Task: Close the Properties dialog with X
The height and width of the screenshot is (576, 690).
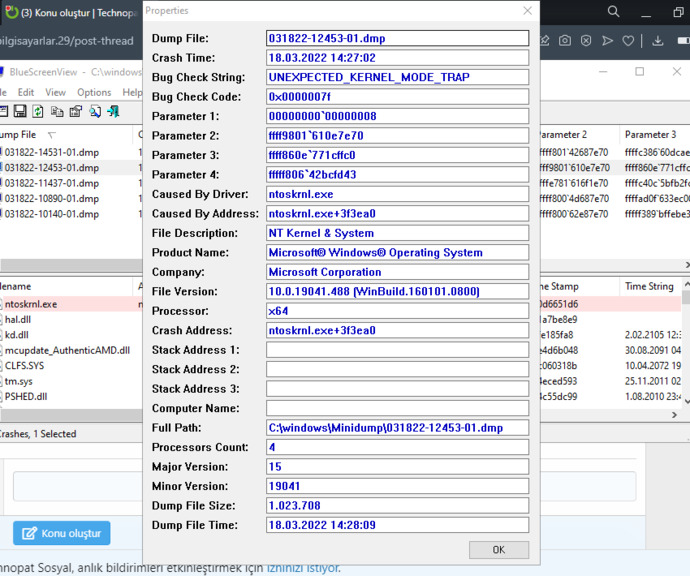Action: (527, 11)
